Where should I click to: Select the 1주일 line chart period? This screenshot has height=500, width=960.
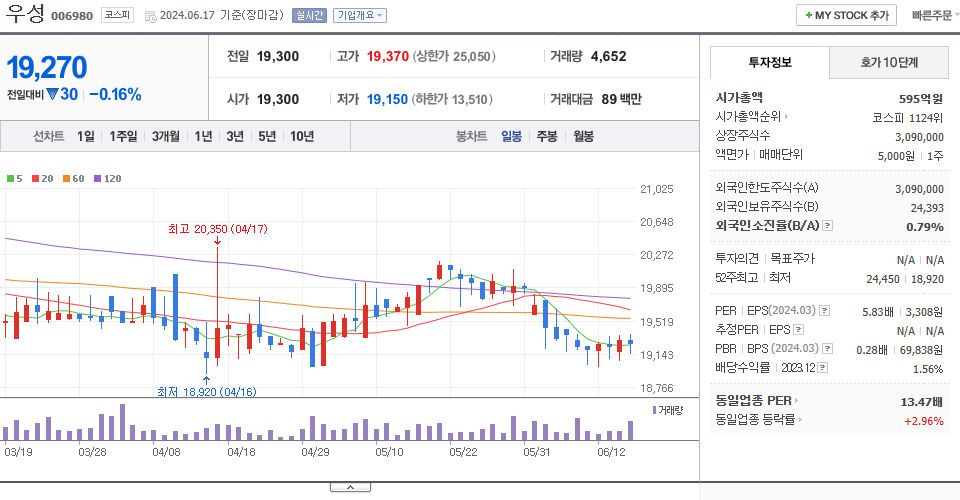(x=123, y=136)
